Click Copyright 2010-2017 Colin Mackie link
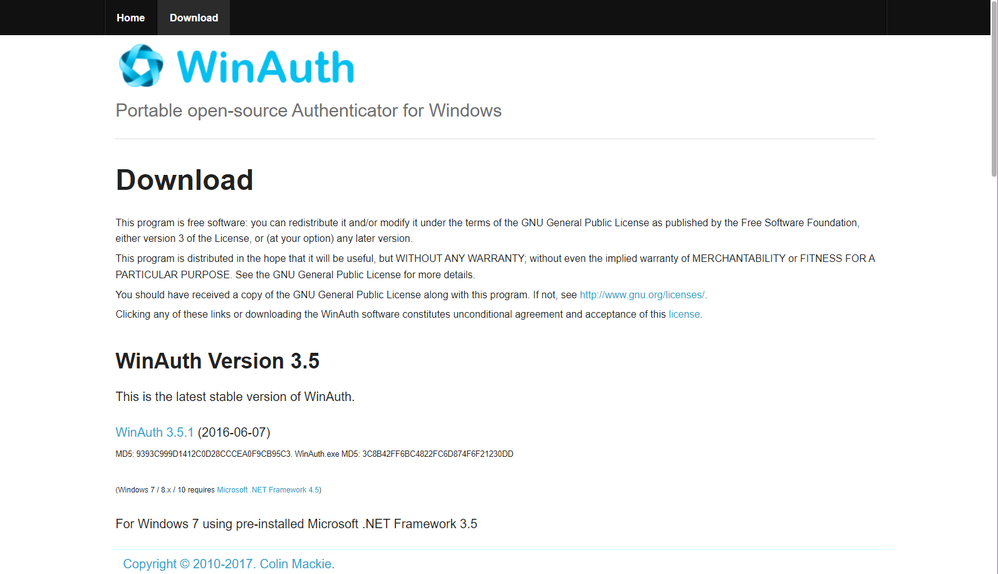Image resolution: width=998 pixels, height=574 pixels. 228,564
